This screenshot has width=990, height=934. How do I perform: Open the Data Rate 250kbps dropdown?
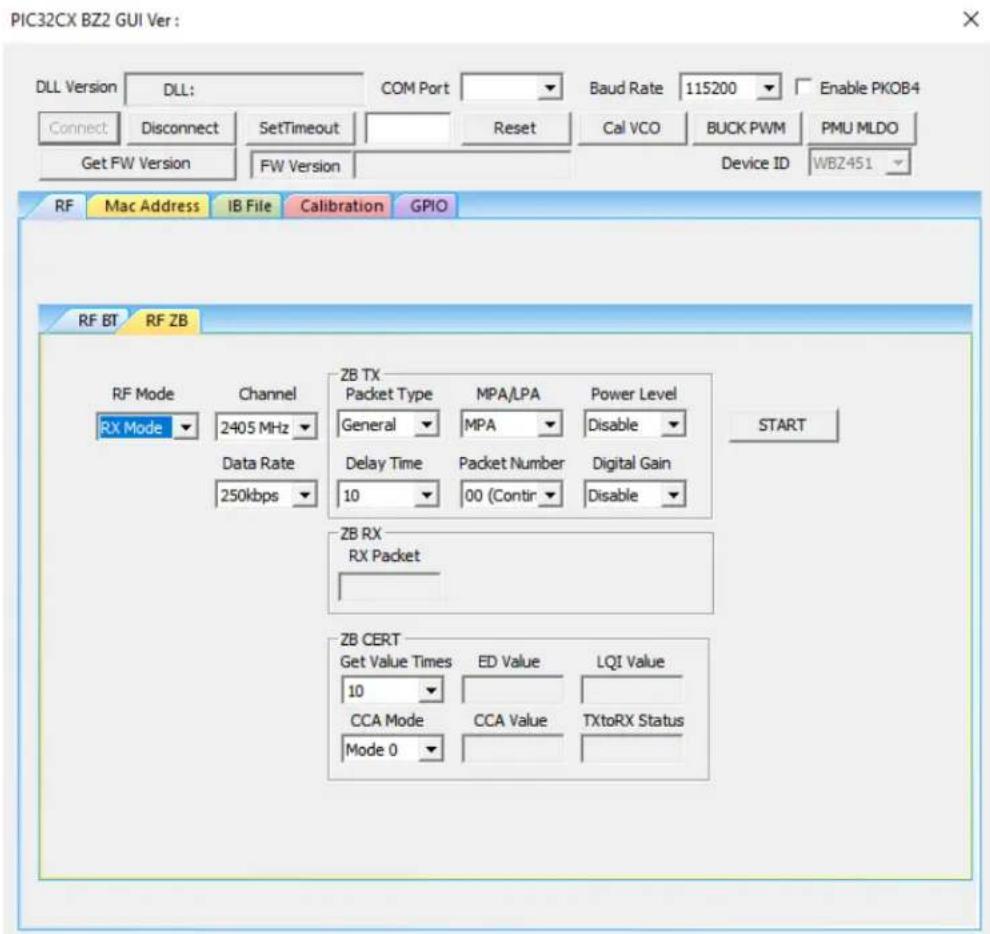point(305,494)
